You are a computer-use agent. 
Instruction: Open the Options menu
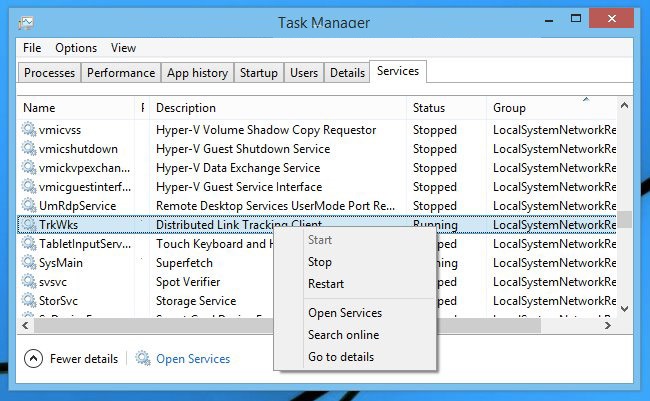click(76, 48)
